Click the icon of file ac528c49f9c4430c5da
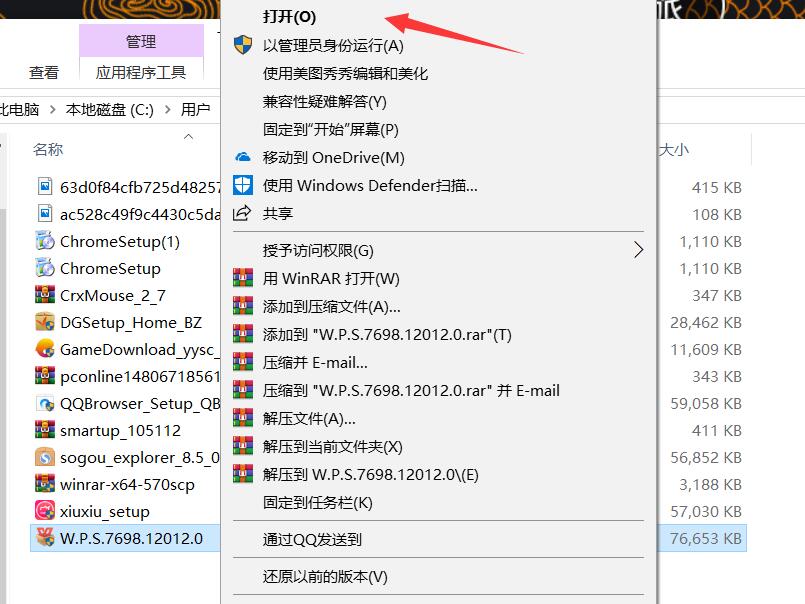 click(x=45, y=214)
